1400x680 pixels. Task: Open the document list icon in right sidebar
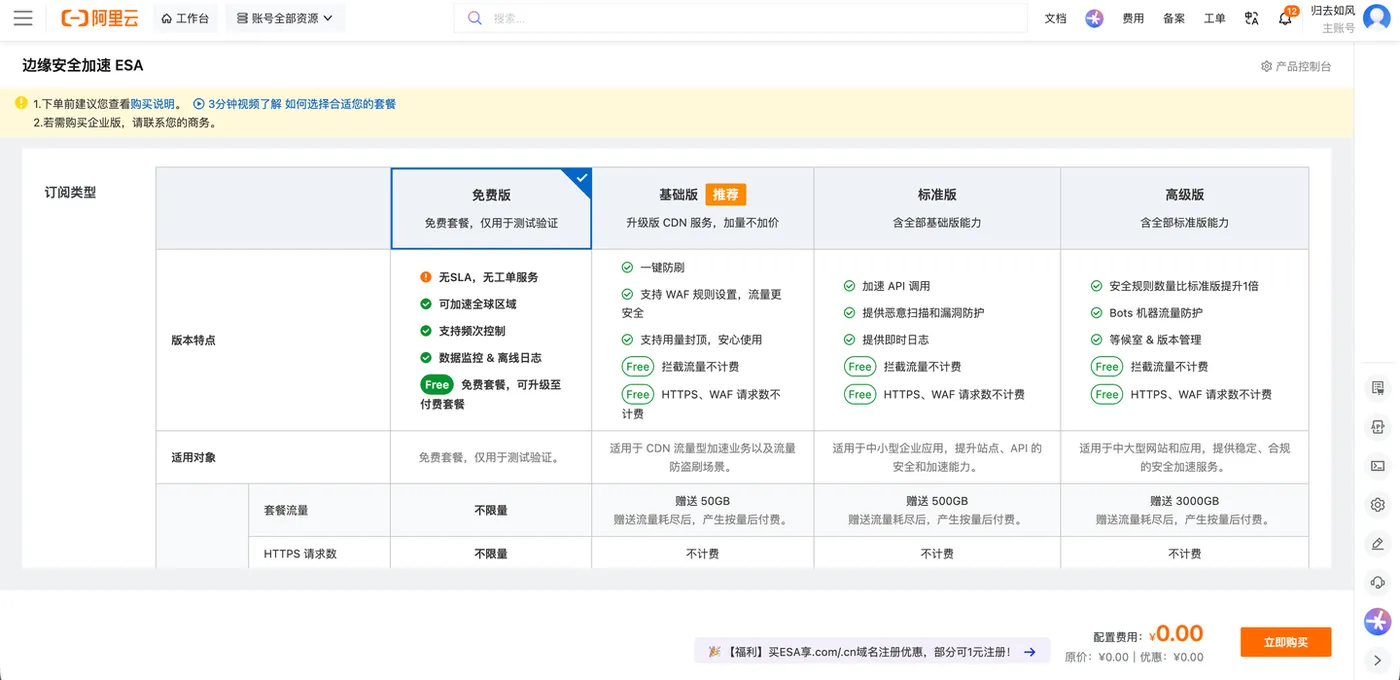[x=1378, y=388]
